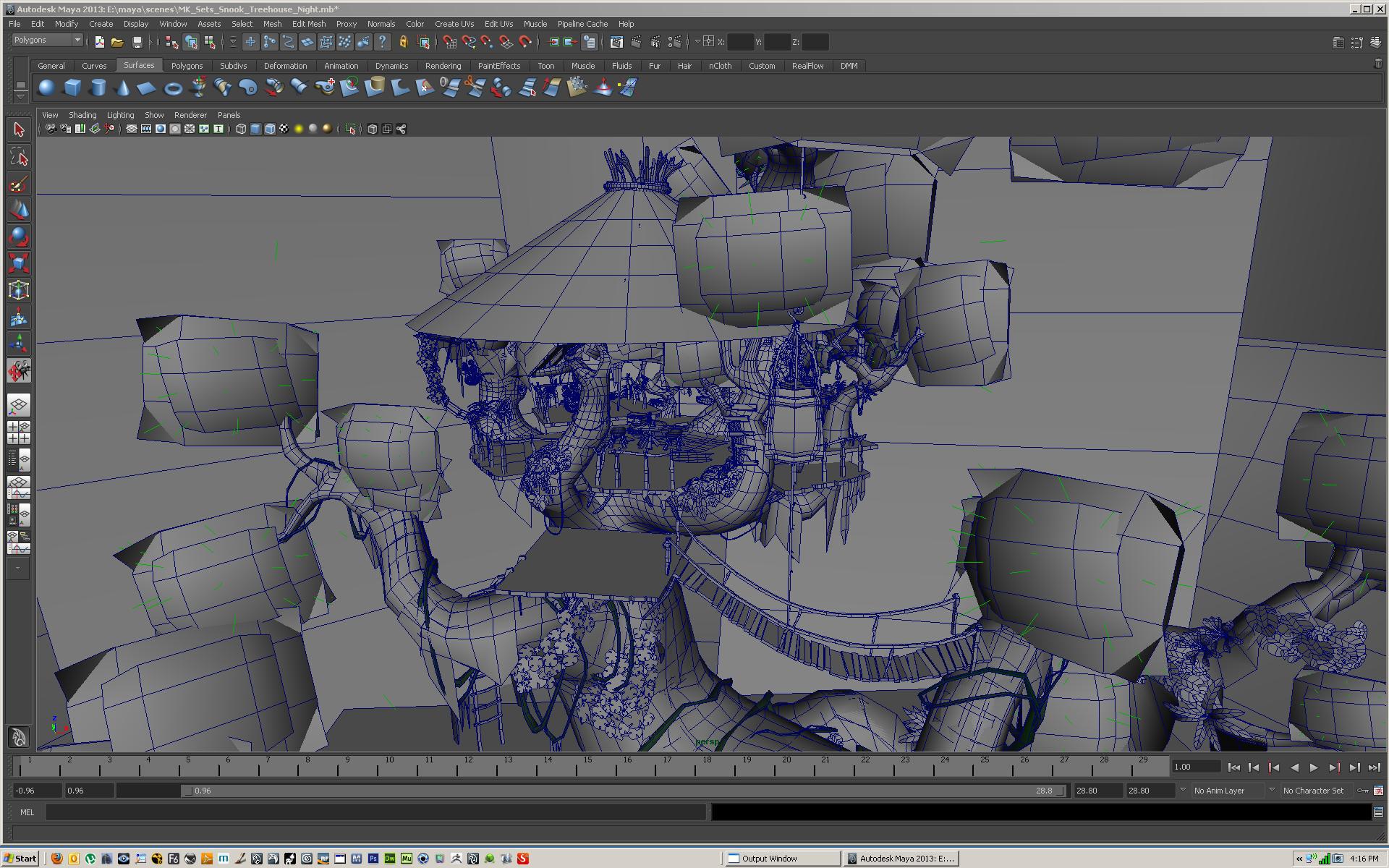Open the Edit Mesh menu

tap(309, 24)
